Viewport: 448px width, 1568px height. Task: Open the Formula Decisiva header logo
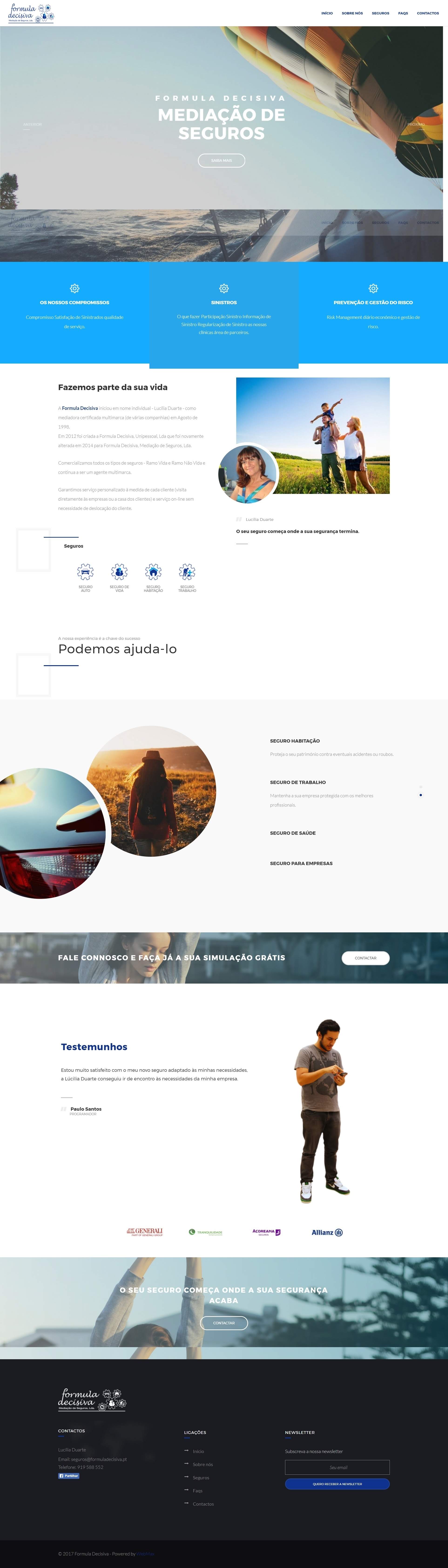pos(30,13)
